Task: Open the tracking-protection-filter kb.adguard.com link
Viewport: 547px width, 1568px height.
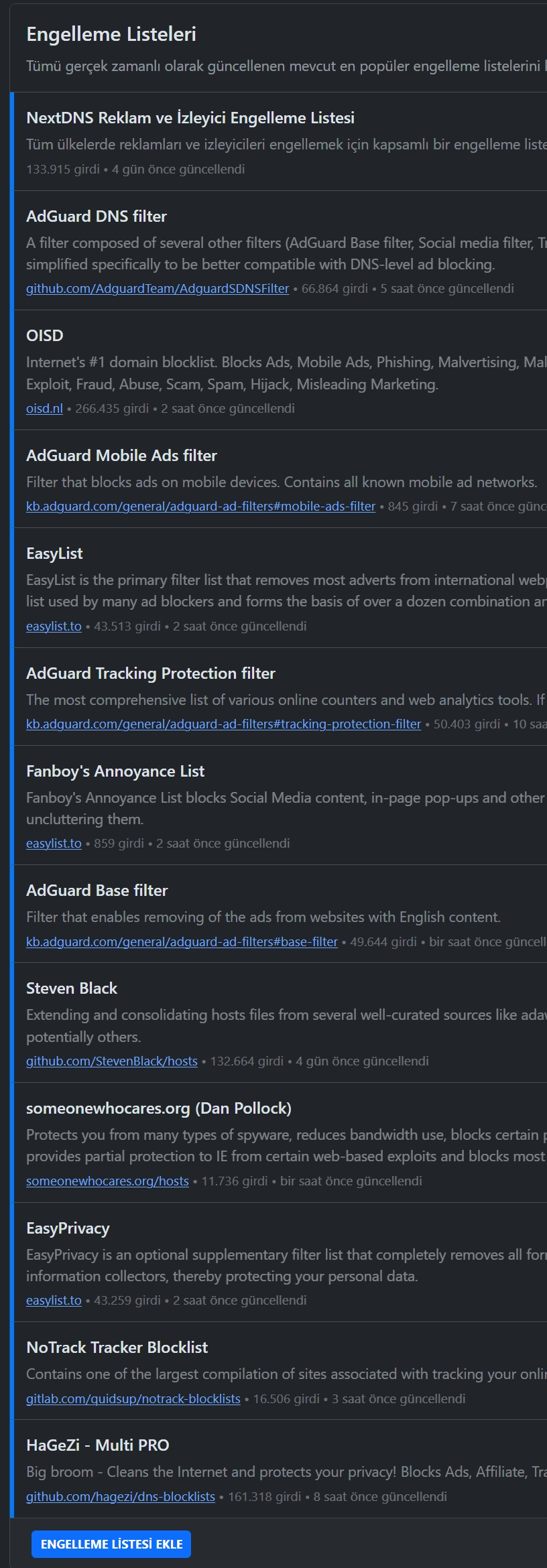Action: point(223,724)
